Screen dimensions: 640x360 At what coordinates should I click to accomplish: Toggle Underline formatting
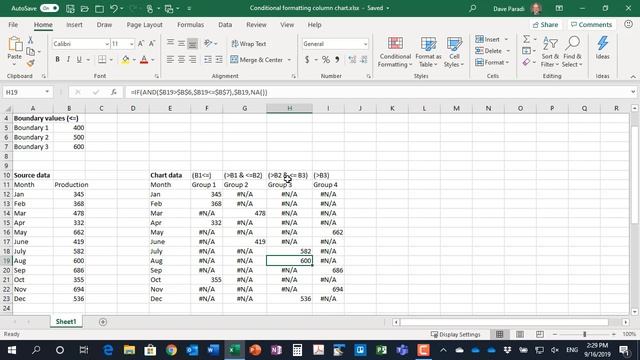pos(79,60)
